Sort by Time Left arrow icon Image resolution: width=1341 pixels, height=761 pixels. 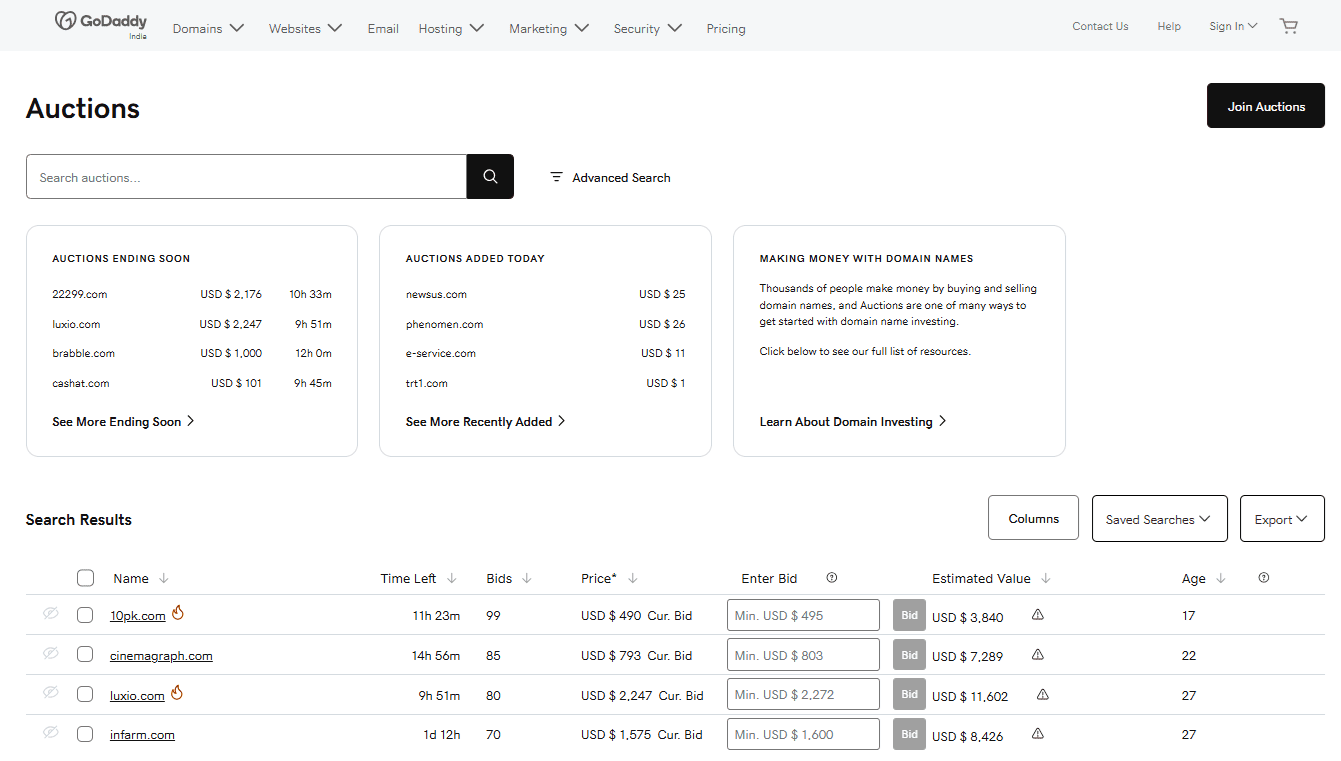pyautogui.click(x=452, y=578)
